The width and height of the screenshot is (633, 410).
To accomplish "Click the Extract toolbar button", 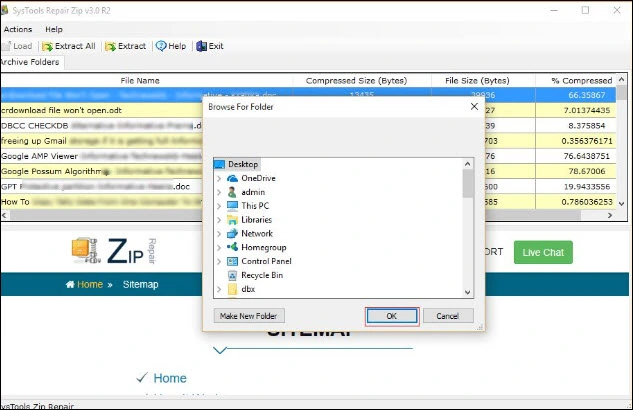I will (125, 46).
